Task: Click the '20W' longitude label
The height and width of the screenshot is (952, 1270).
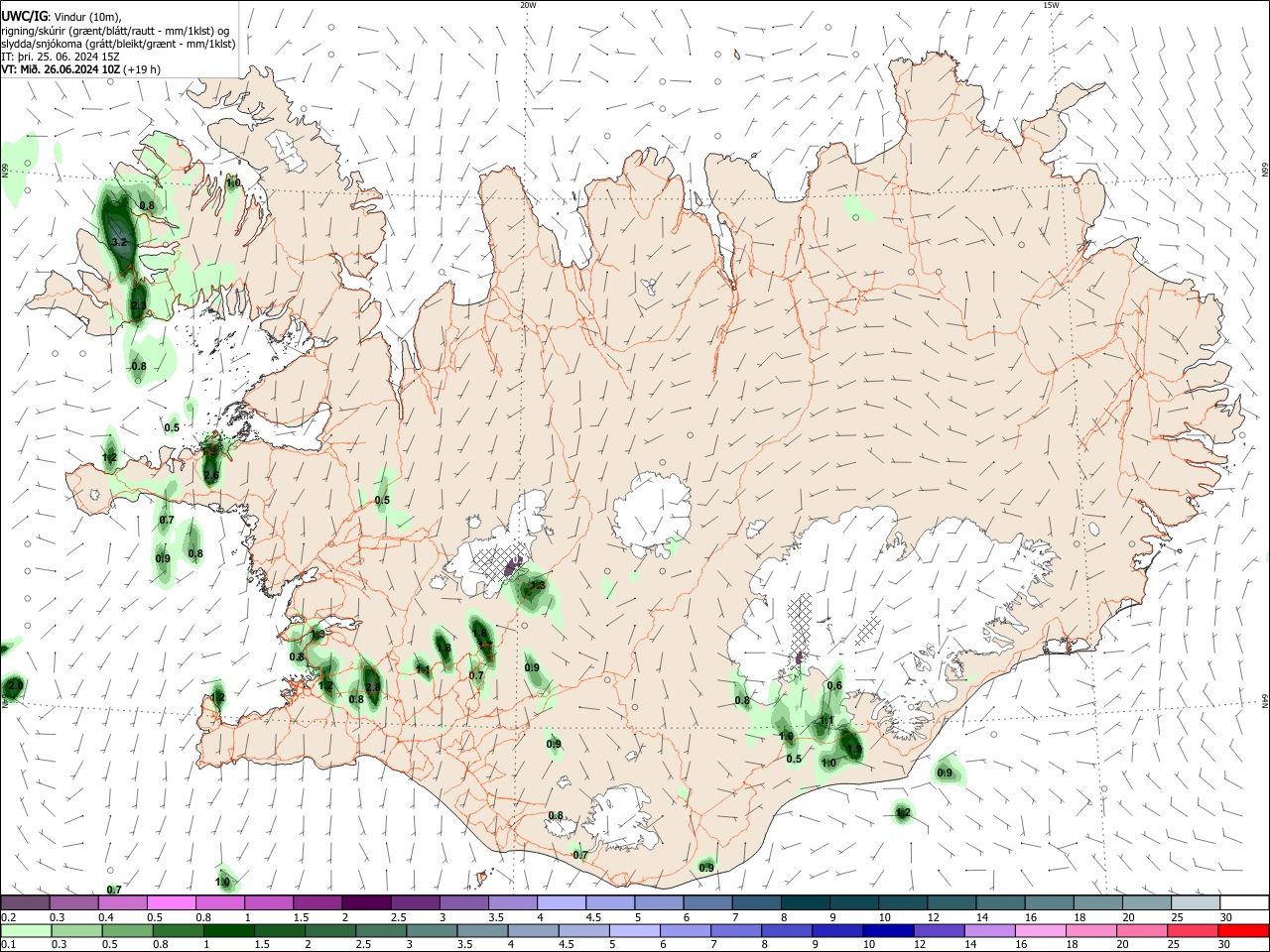Action: coord(528,5)
